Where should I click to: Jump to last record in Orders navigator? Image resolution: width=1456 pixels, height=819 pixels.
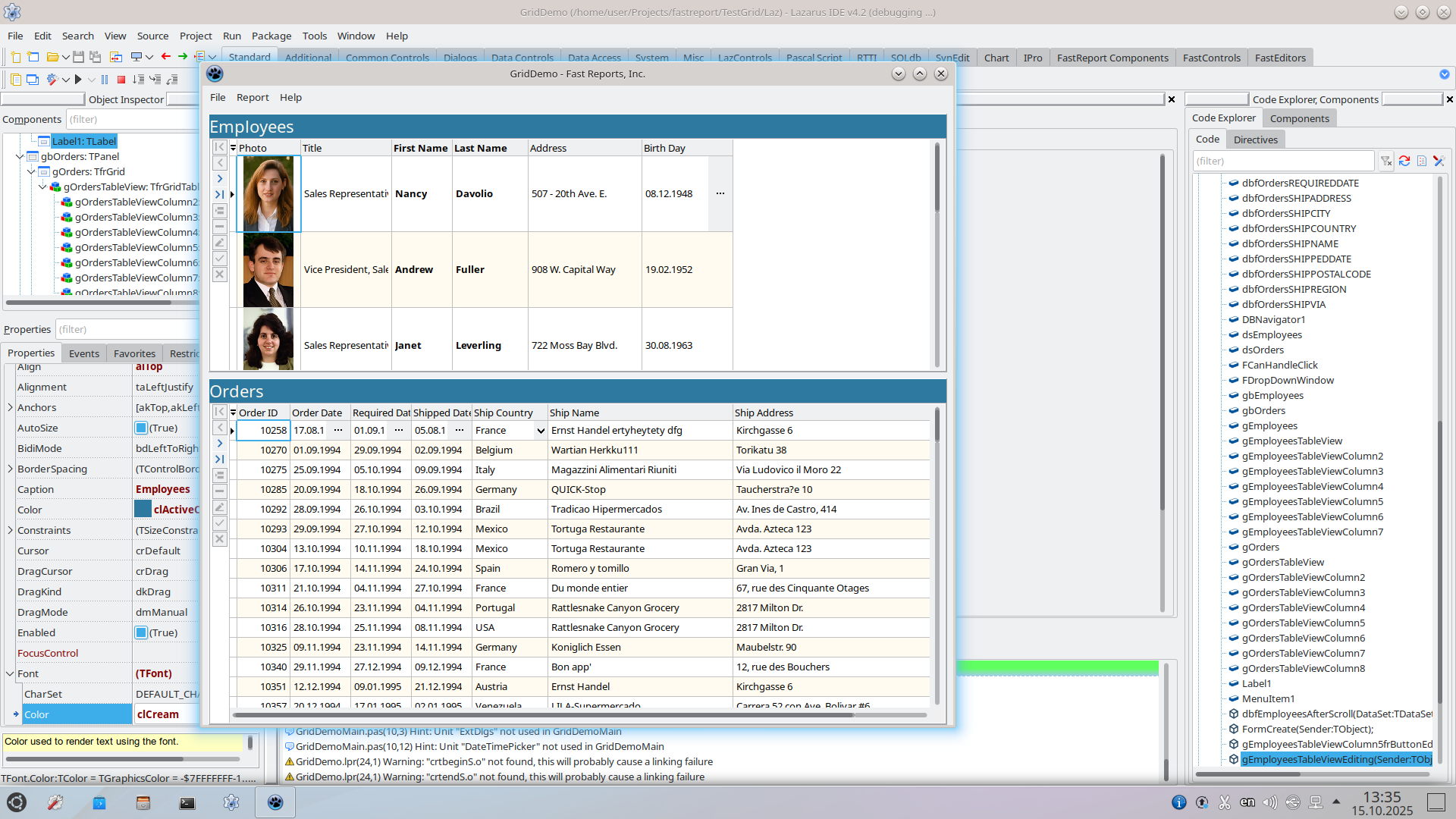tap(220, 460)
